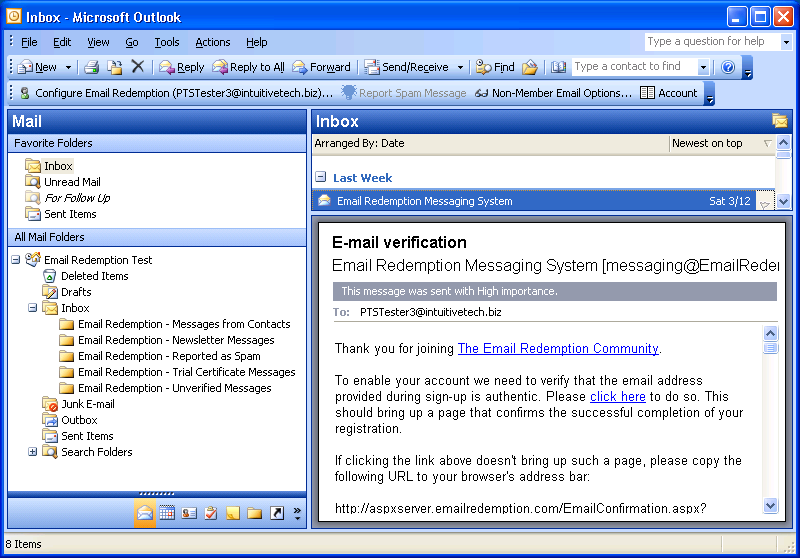Delete the message with the X icon
Screen dimensions: 800x558
point(138,67)
